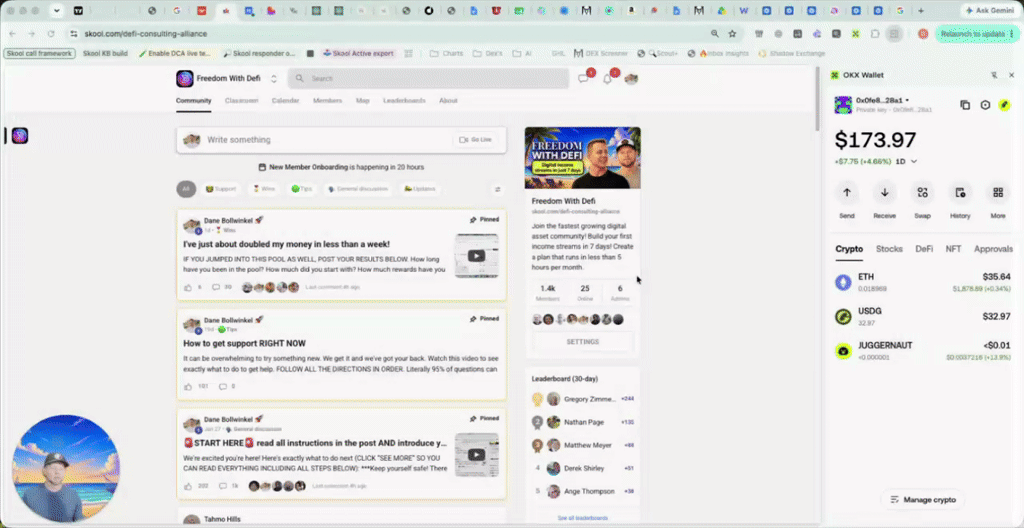Open the Skool KB build bookmark

click(105, 54)
